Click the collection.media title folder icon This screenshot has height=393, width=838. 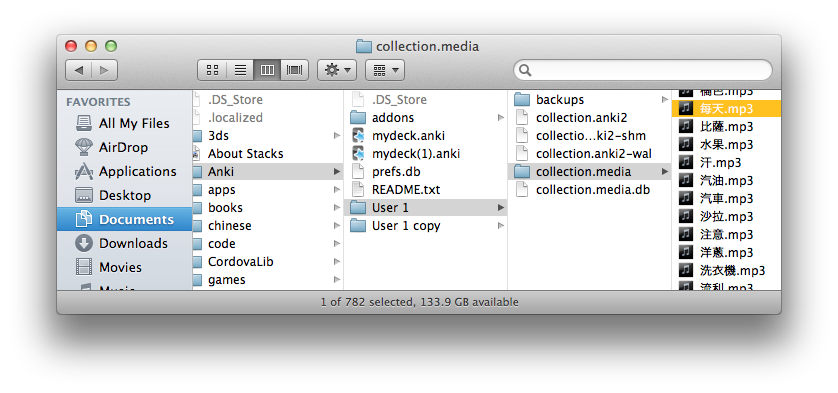[x=364, y=46]
